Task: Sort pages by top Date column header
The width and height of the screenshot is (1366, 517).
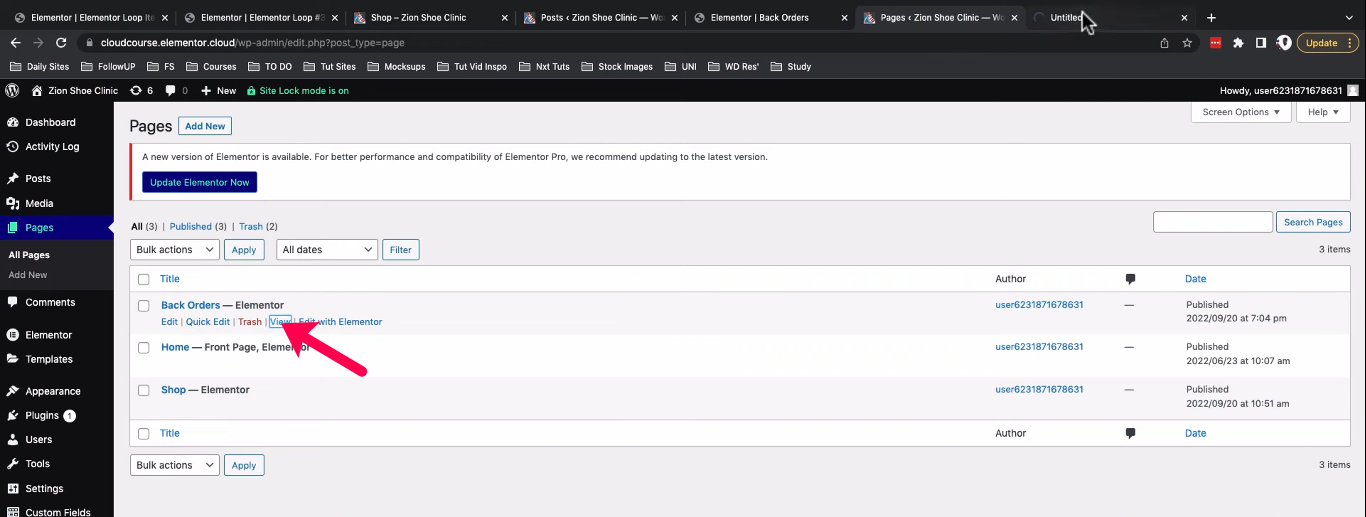Action: [x=1196, y=278]
